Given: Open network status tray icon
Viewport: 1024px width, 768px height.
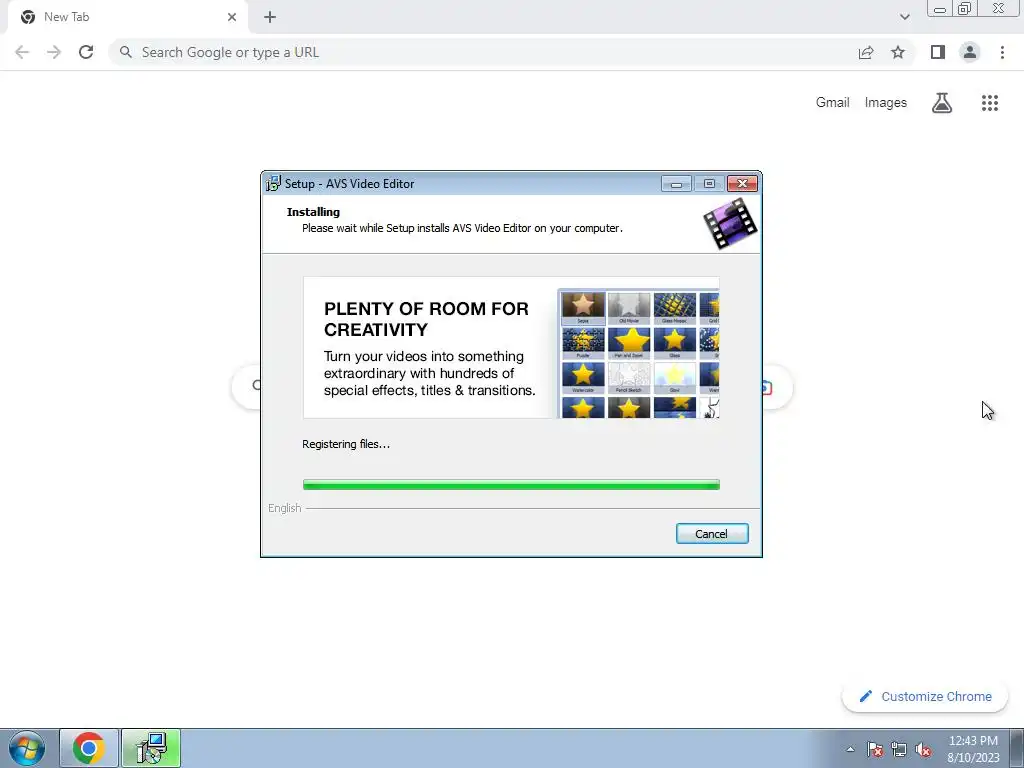Looking at the screenshot, I should 899,749.
